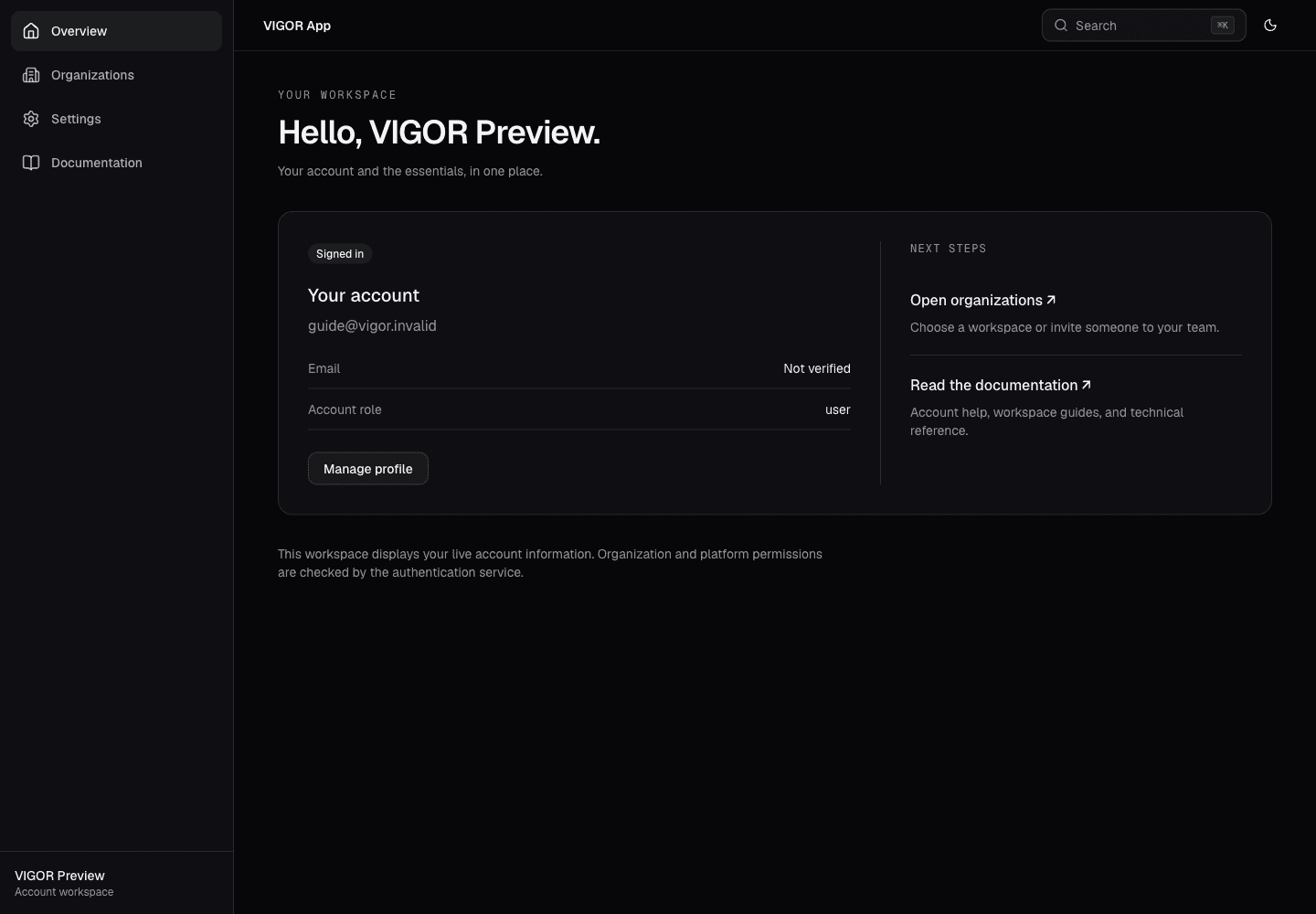
Task: Click the Account role label
Action: 345,409
